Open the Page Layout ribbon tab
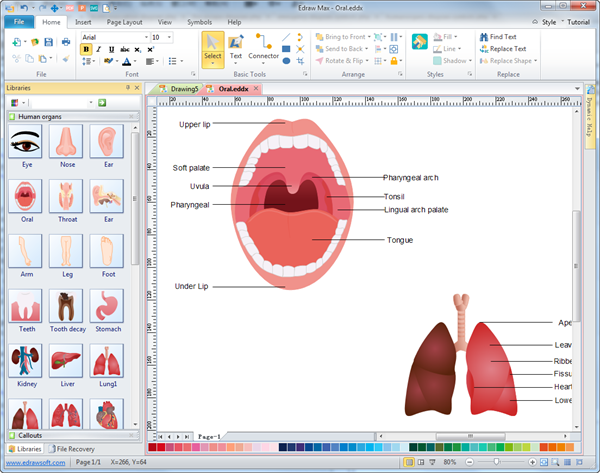 [x=125, y=21]
